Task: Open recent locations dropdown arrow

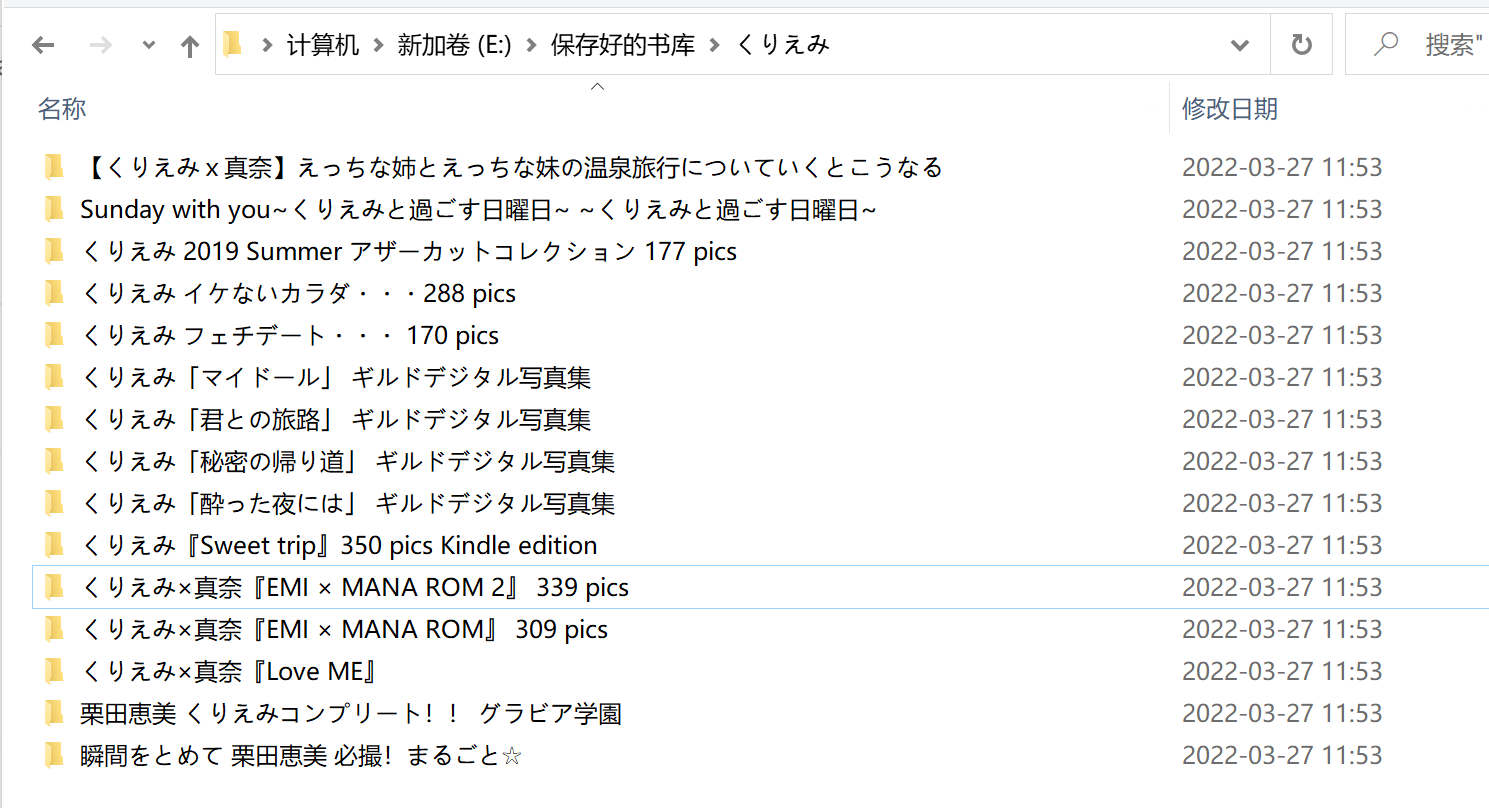Action: click(x=149, y=46)
